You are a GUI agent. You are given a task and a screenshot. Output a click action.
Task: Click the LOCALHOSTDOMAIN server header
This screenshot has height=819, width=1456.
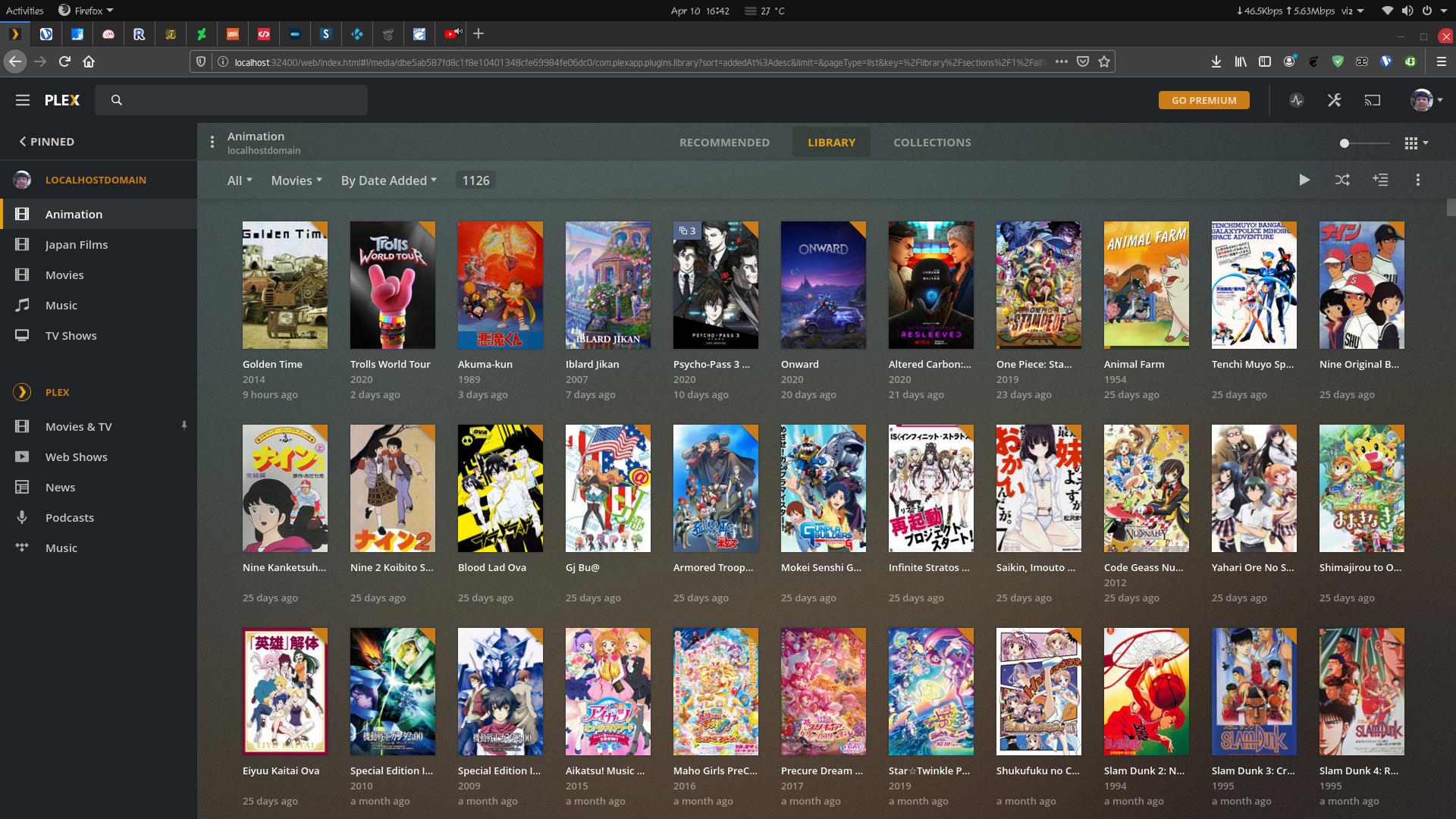96,180
